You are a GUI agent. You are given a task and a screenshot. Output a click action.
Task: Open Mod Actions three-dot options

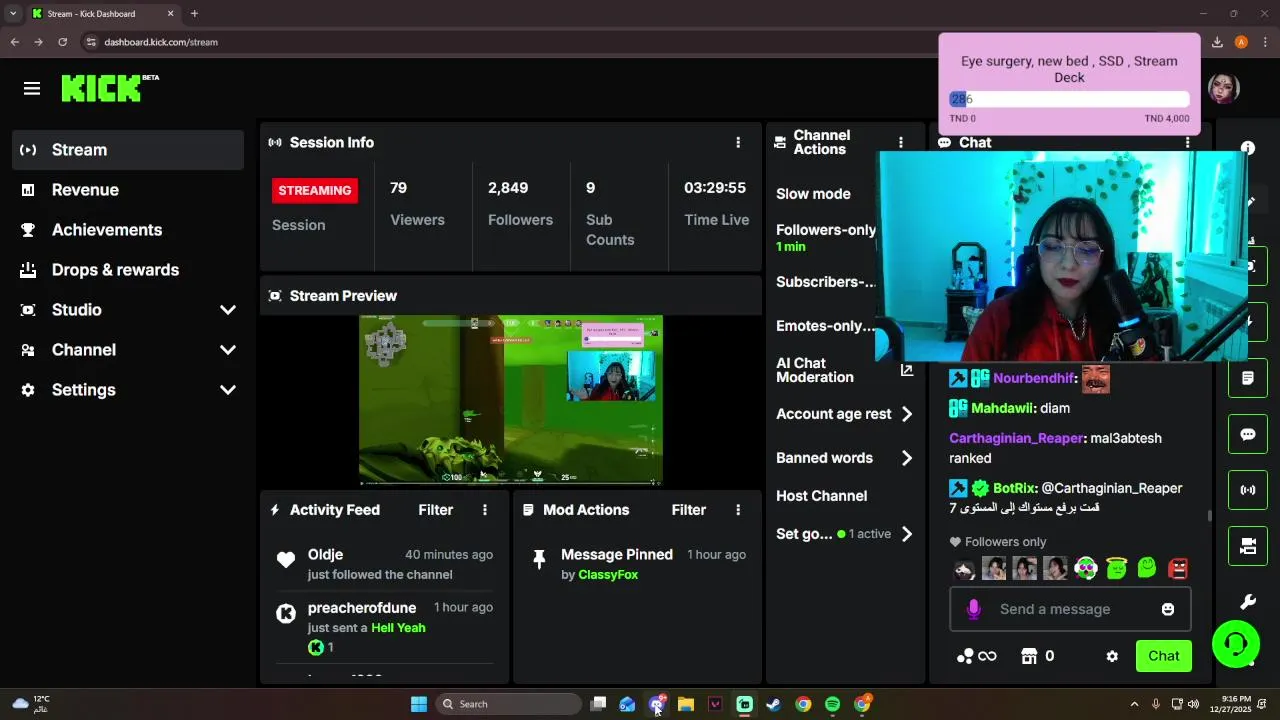click(x=738, y=510)
